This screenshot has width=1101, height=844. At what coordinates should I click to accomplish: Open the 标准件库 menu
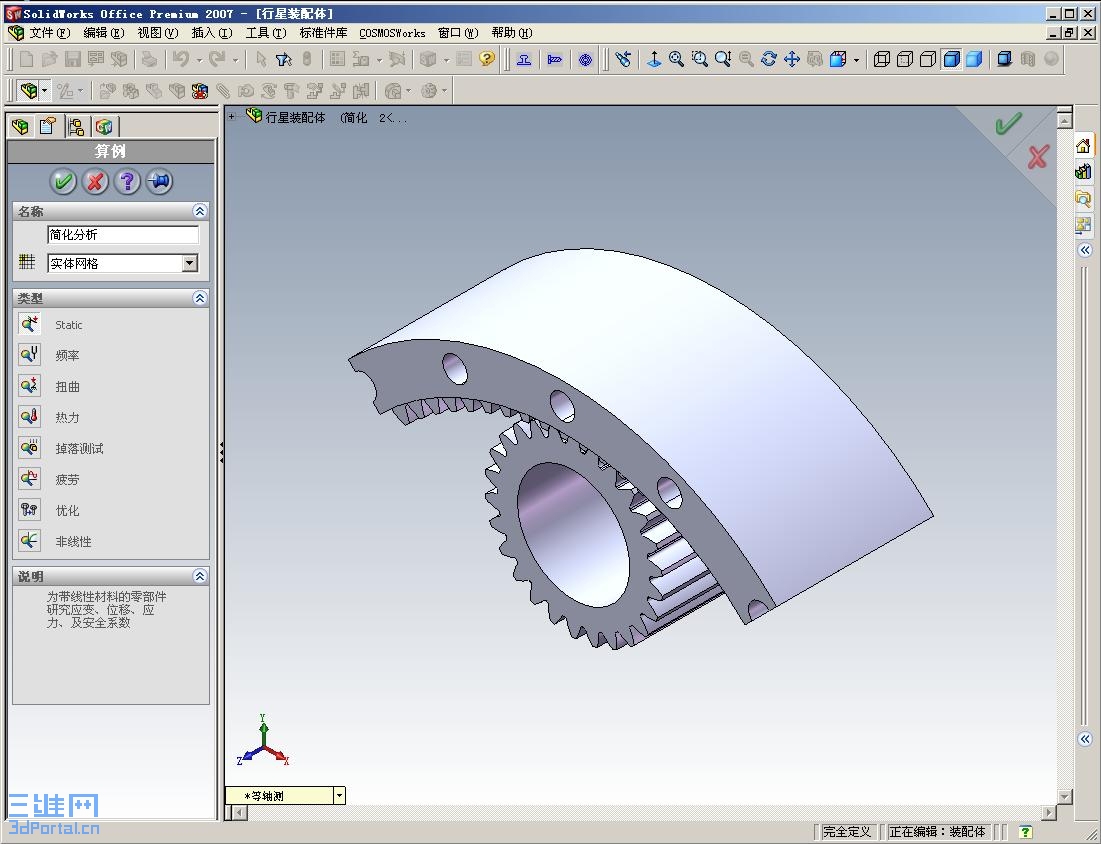point(323,33)
